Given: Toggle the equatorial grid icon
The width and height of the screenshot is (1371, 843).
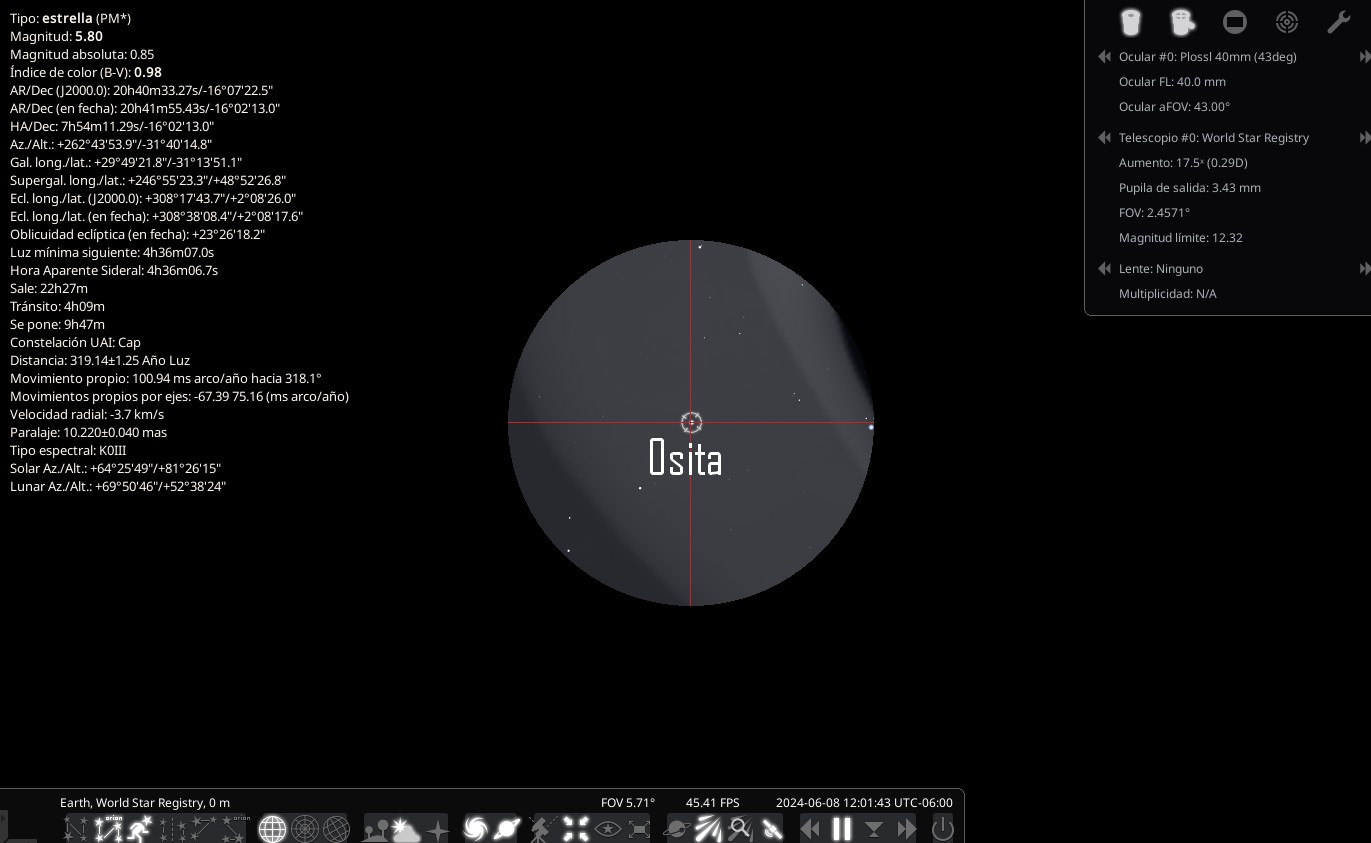Looking at the screenshot, I should [273, 828].
